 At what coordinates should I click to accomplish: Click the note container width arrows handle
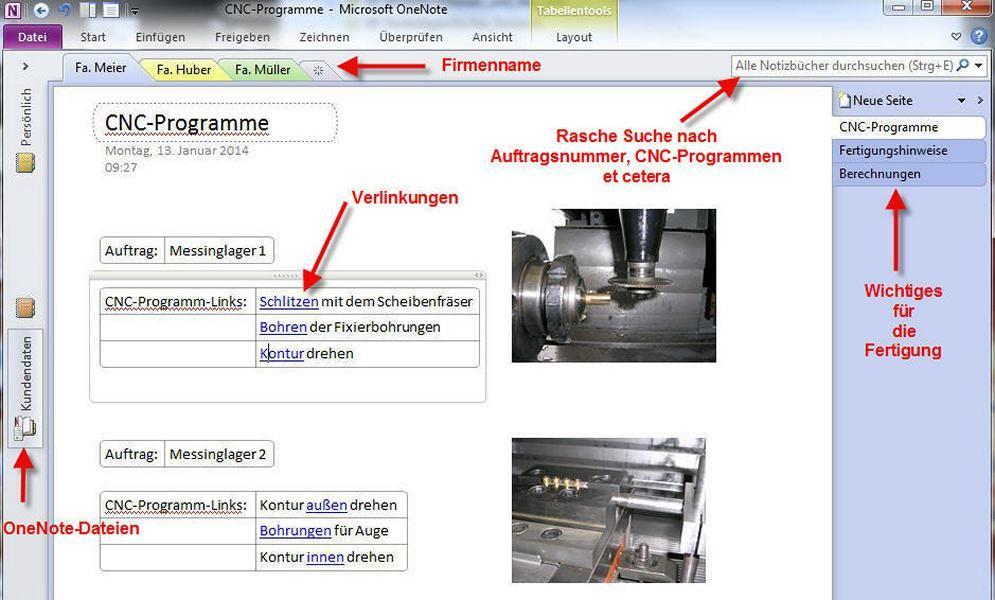click(479, 275)
